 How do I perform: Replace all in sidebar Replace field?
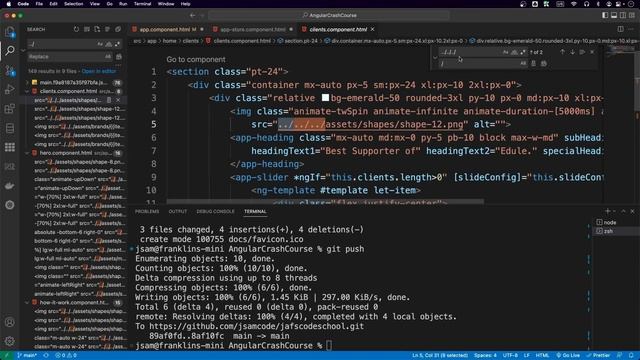pos(119,57)
